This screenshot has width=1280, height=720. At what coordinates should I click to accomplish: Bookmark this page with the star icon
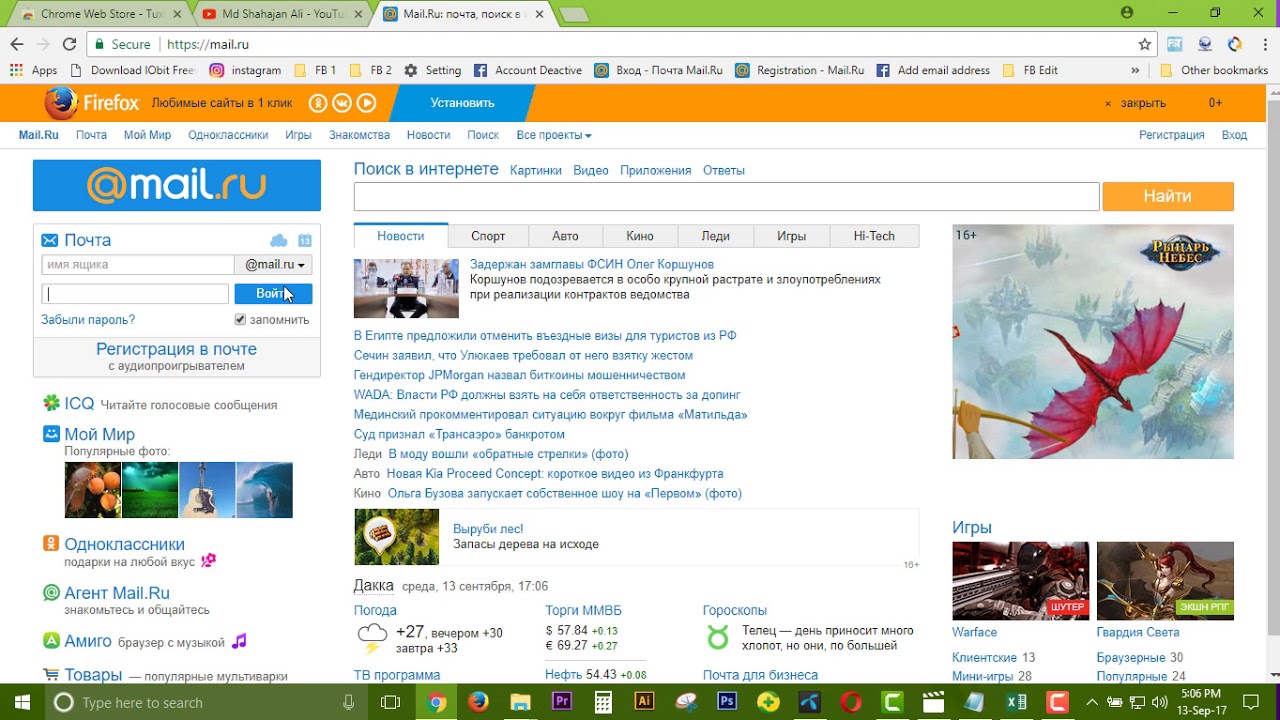(1145, 44)
